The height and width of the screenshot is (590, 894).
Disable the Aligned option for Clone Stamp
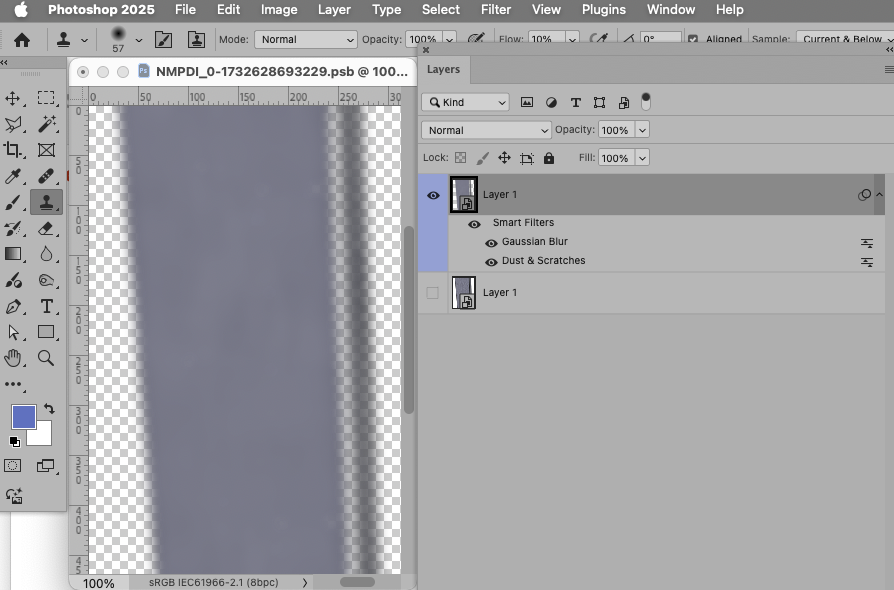pyautogui.click(x=692, y=38)
